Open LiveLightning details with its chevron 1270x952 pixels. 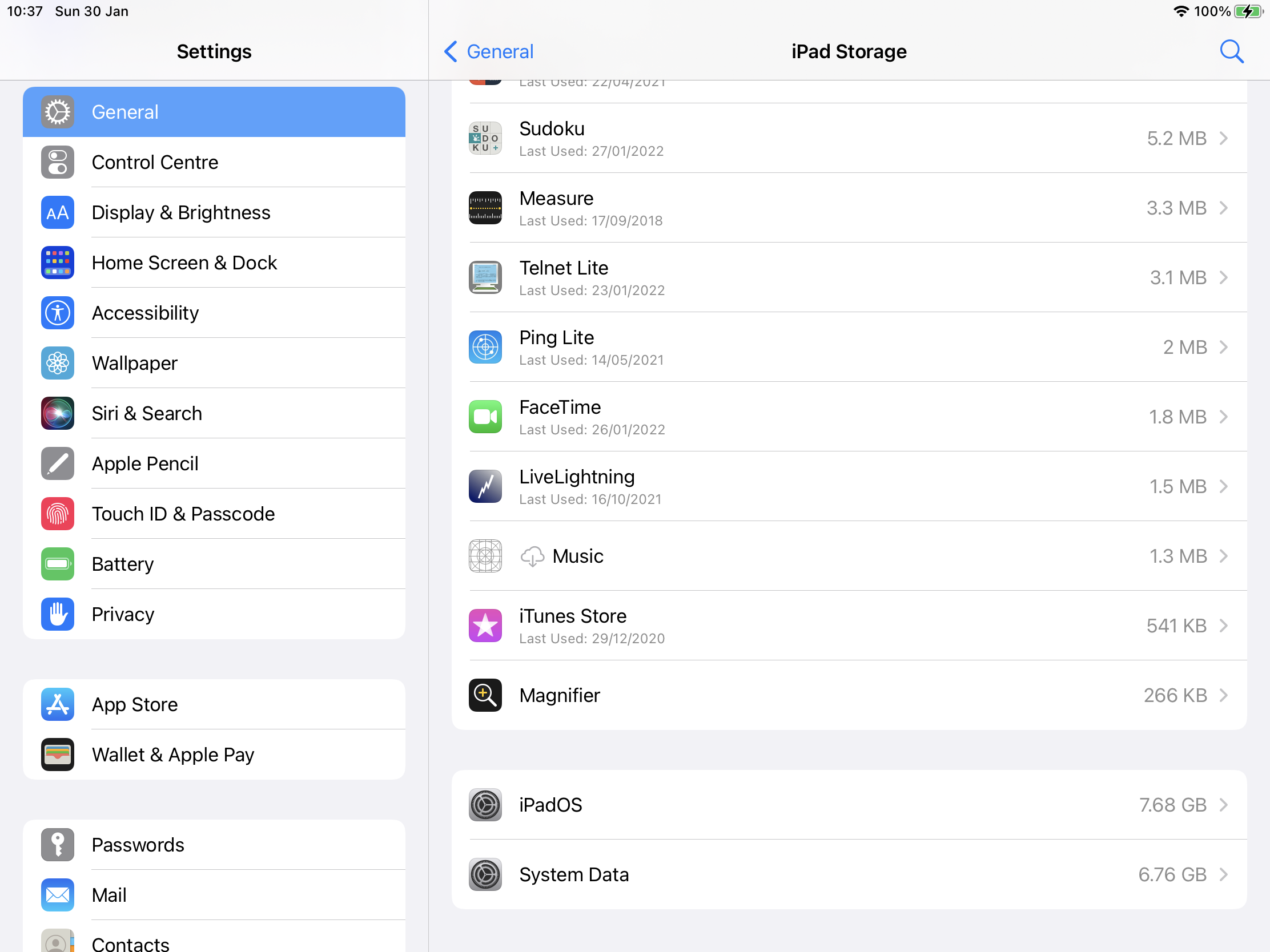[x=1224, y=487]
